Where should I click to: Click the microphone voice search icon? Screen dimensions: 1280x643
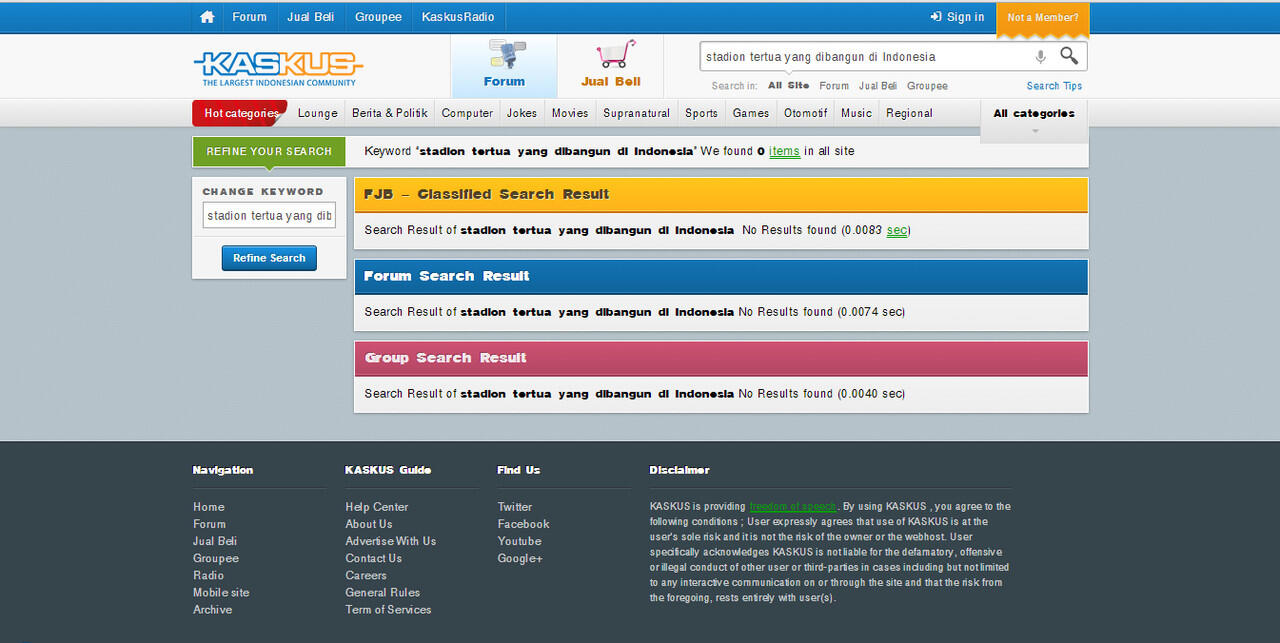1041,57
